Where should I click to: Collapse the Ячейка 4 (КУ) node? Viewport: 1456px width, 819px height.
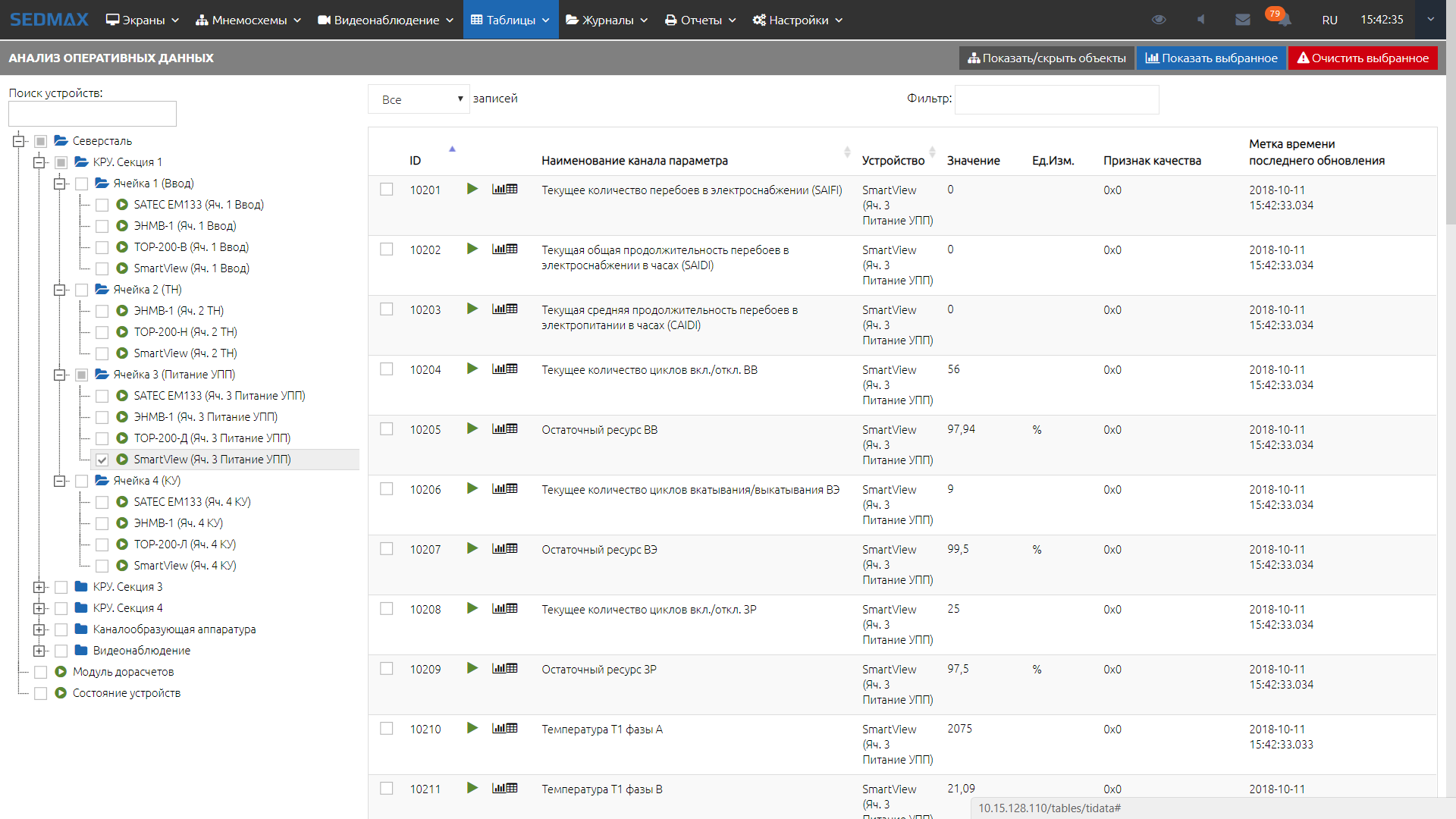point(60,481)
